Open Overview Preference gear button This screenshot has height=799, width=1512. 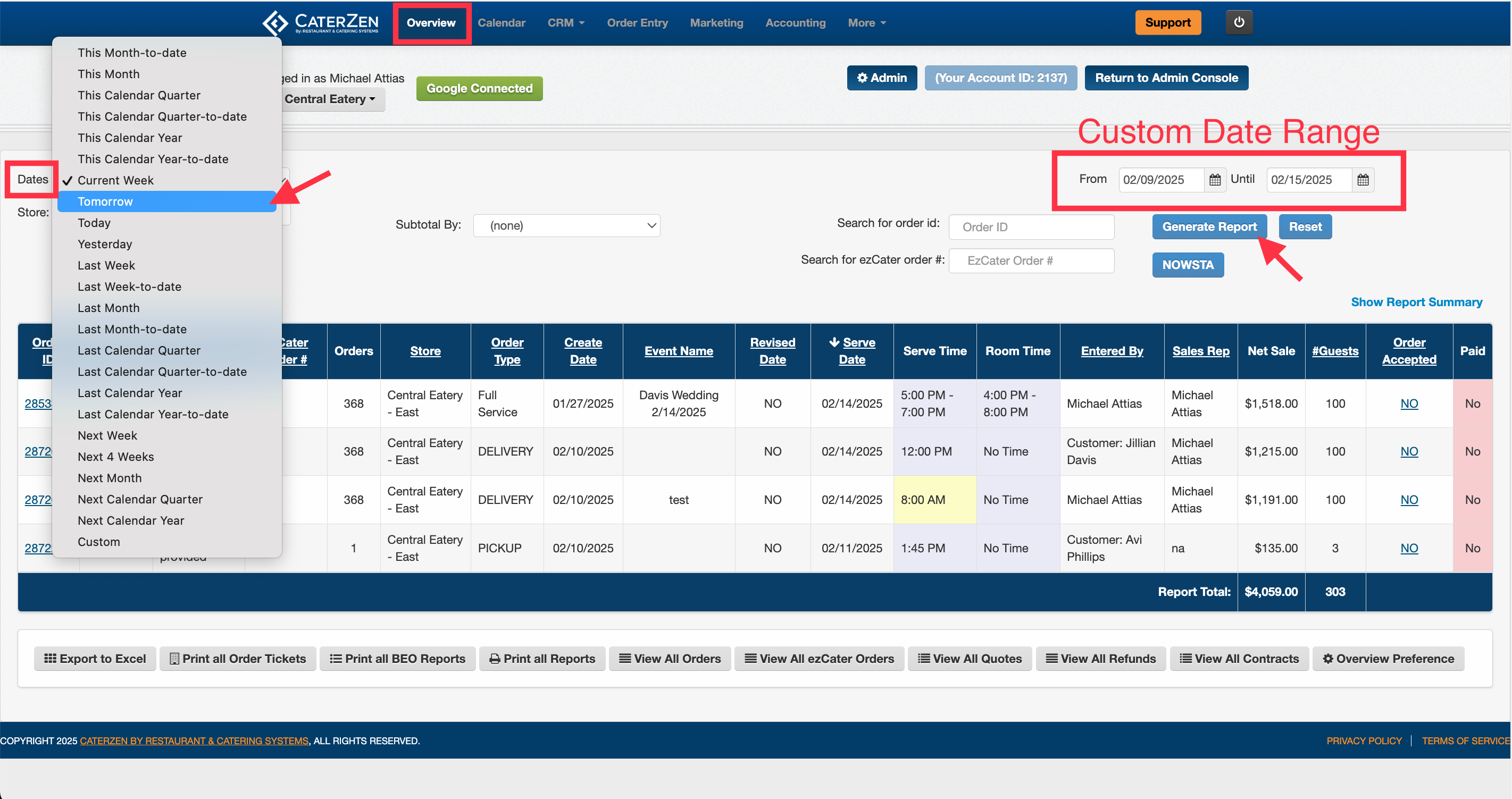click(x=1388, y=659)
